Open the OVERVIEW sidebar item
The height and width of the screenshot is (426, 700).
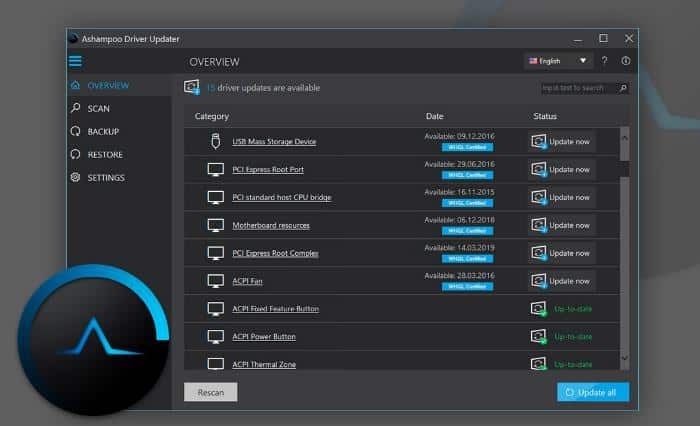(x=119, y=85)
